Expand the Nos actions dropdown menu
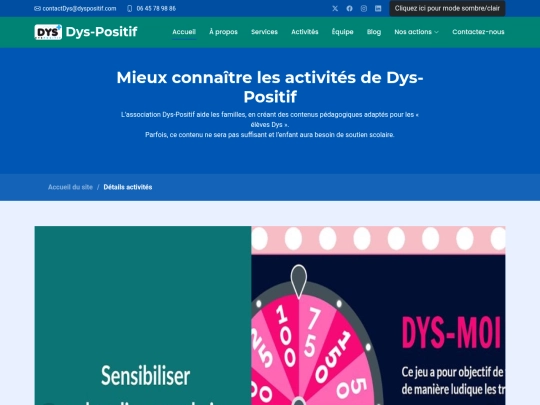The height and width of the screenshot is (405, 540). pos(416,32)
